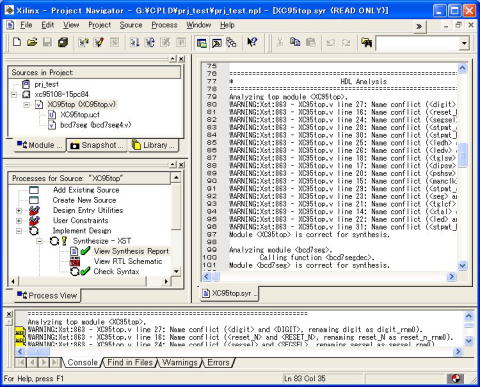Viewport: 480px width, 387px height.
Task: Click the Copy toolbar icon
Action: 295,42
